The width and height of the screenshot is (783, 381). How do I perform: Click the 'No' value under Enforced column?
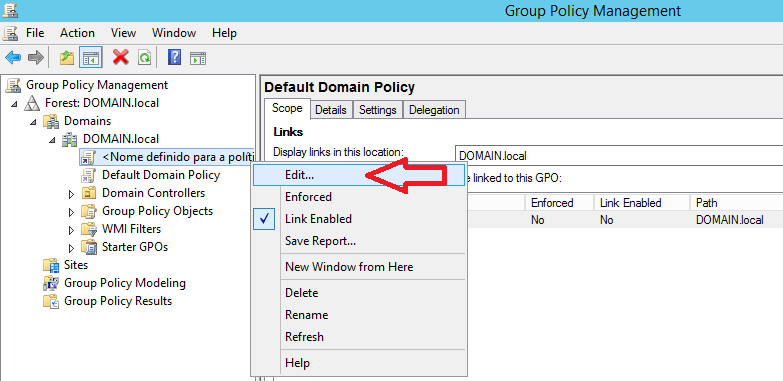tap(538, 220)
